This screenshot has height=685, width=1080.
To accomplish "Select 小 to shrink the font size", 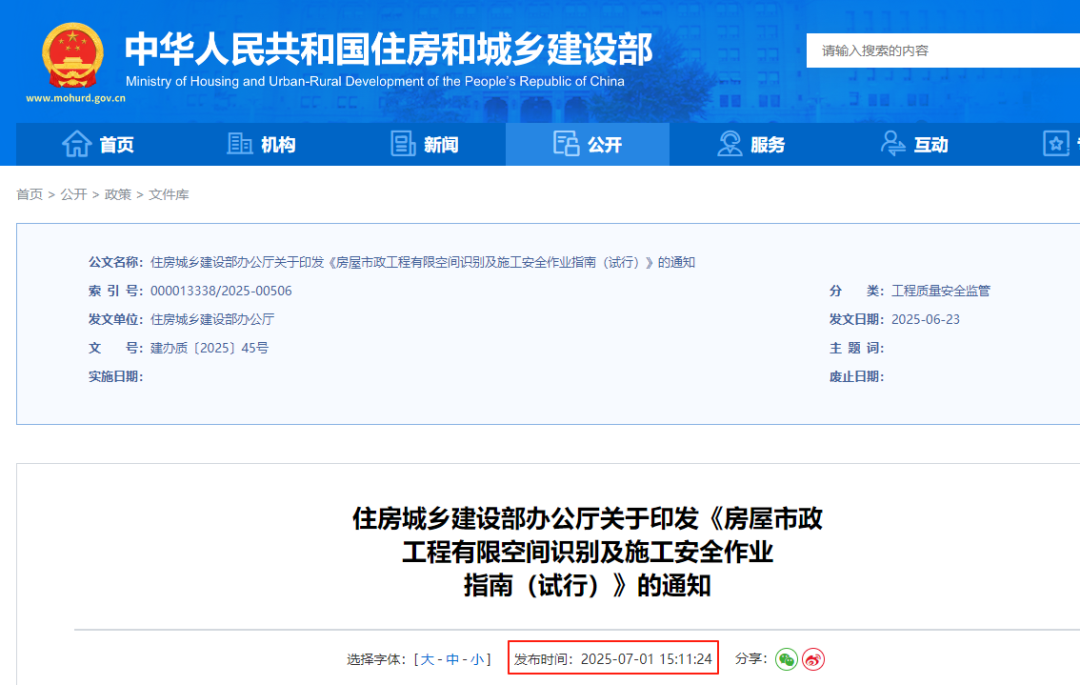I will click(477, 659).
